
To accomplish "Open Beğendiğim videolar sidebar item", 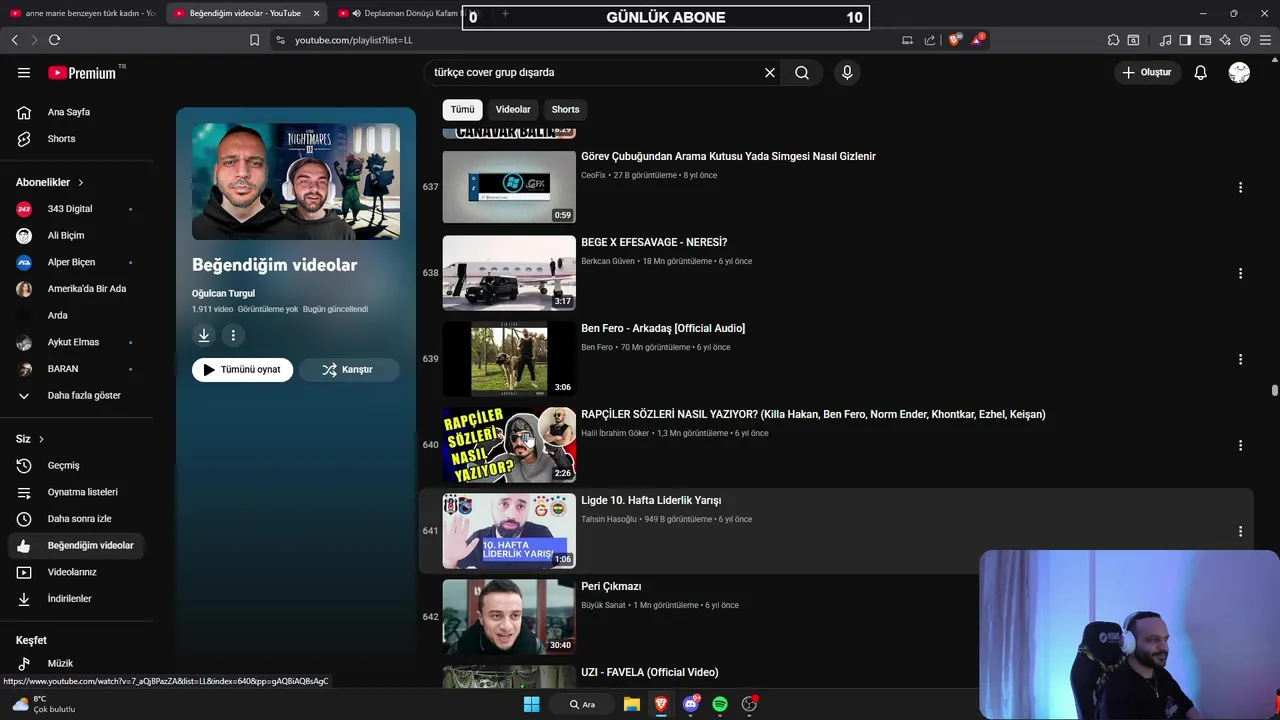I will (x=76, y=545).
